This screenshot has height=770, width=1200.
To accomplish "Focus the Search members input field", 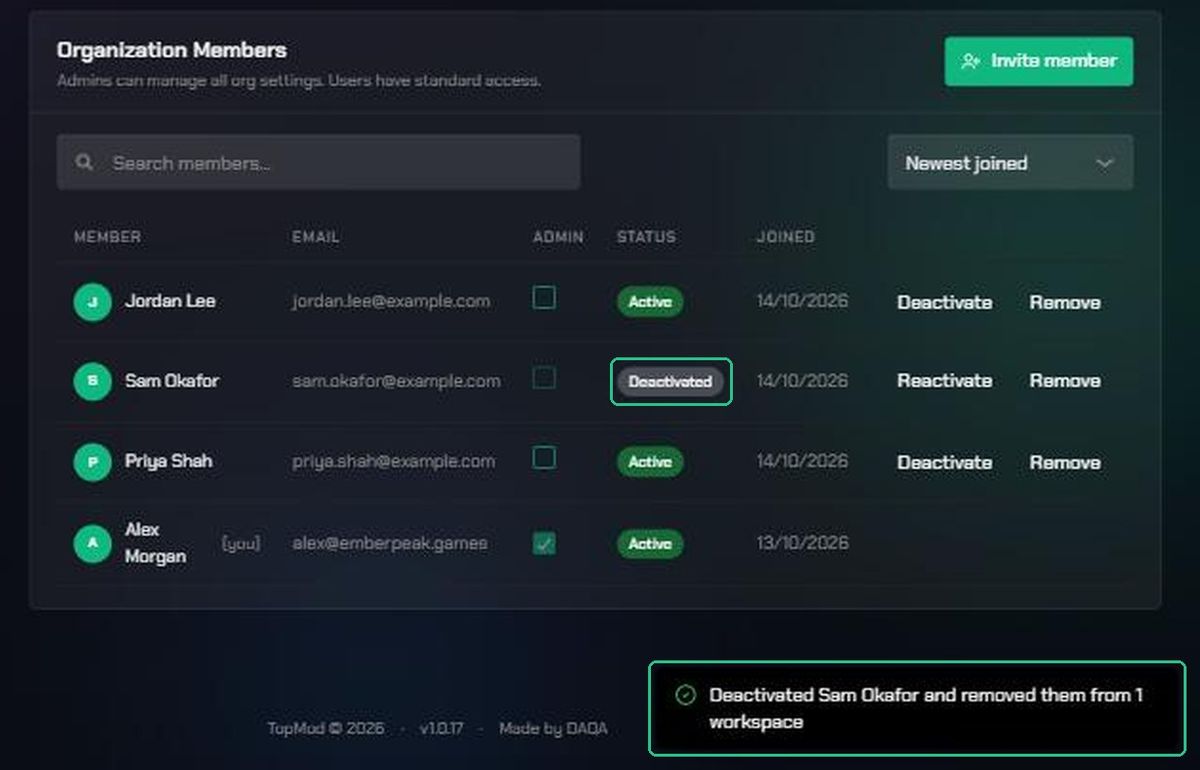I will [x=318, y=162].
